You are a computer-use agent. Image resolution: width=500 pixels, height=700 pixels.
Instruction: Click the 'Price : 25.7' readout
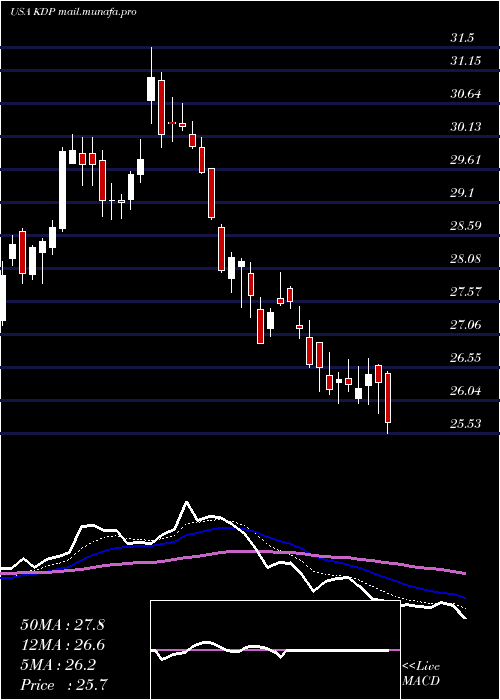tap(63, 685)
